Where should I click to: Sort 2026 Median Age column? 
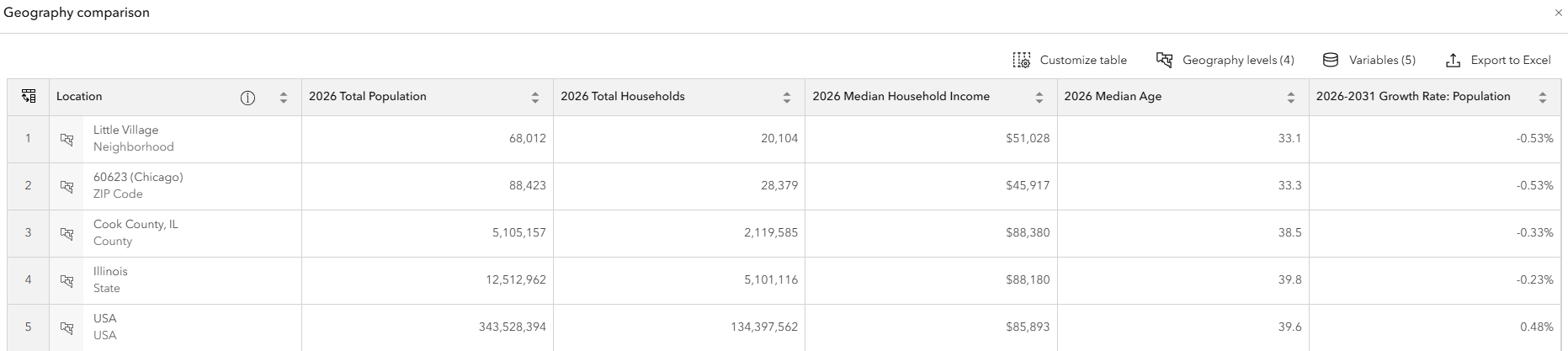[x=1291, y=98]
